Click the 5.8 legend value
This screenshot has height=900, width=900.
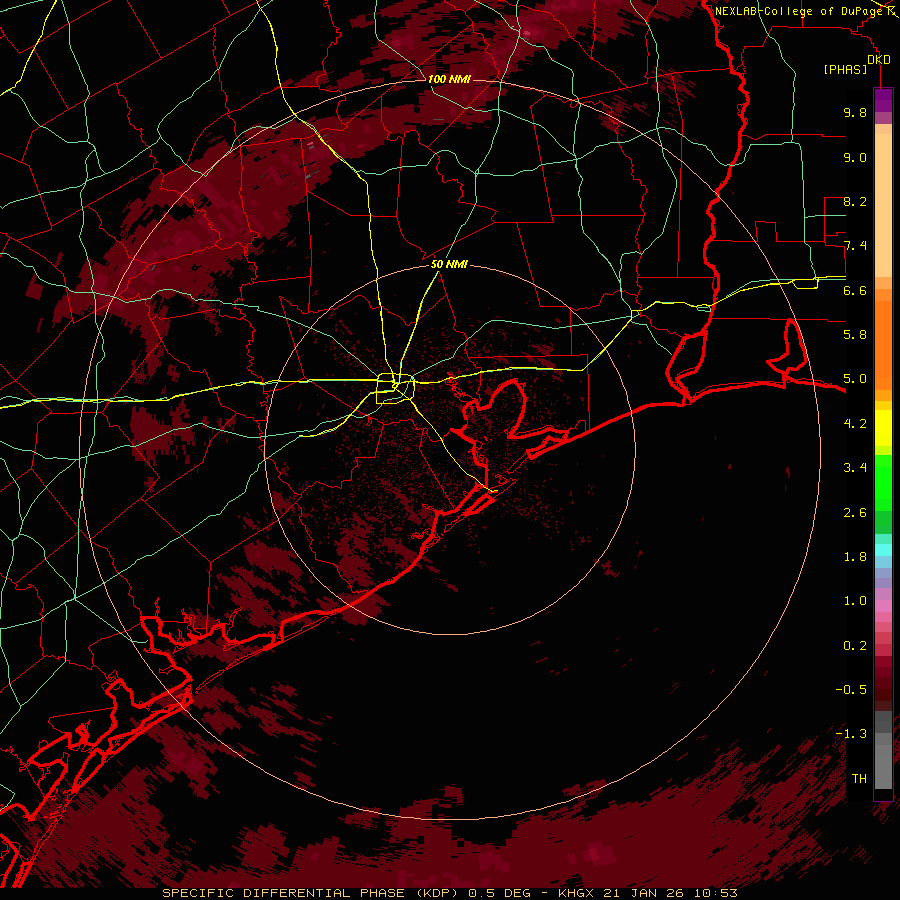point(855,335)
